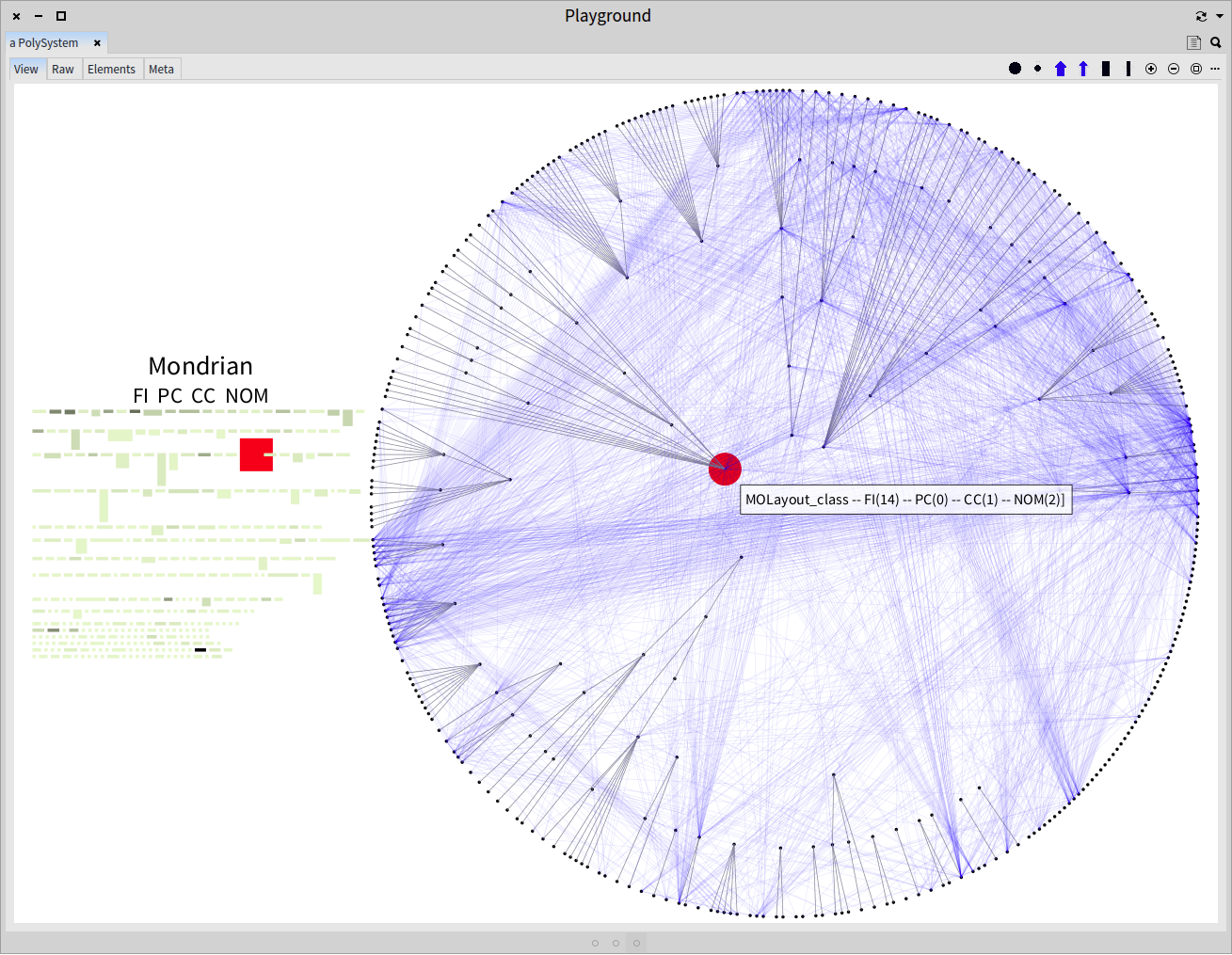The width and height of the screenshot is (1232, 955).
Task: Switch to the View tab
Action: point(26,69)
